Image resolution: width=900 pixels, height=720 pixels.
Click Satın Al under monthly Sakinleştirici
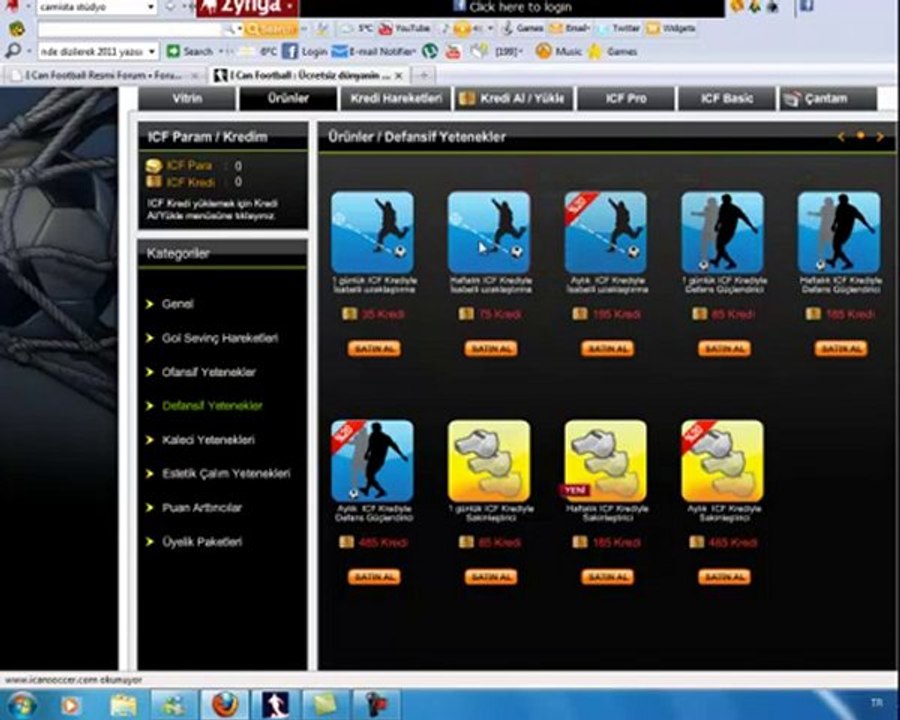724,576
